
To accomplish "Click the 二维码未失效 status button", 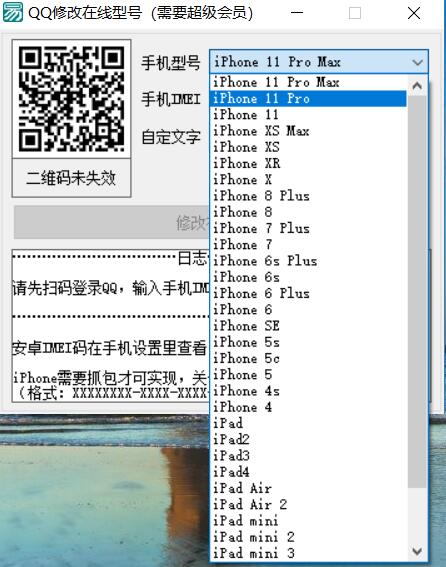I will point(71,178).
